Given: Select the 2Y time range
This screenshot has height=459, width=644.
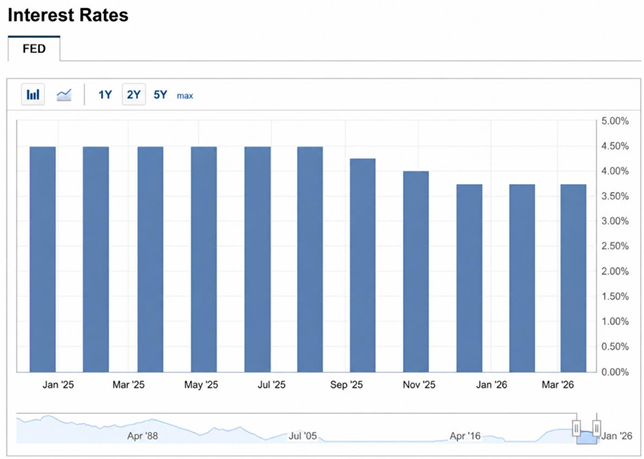Looking at the screenshot, I should [x=133, y=95].
